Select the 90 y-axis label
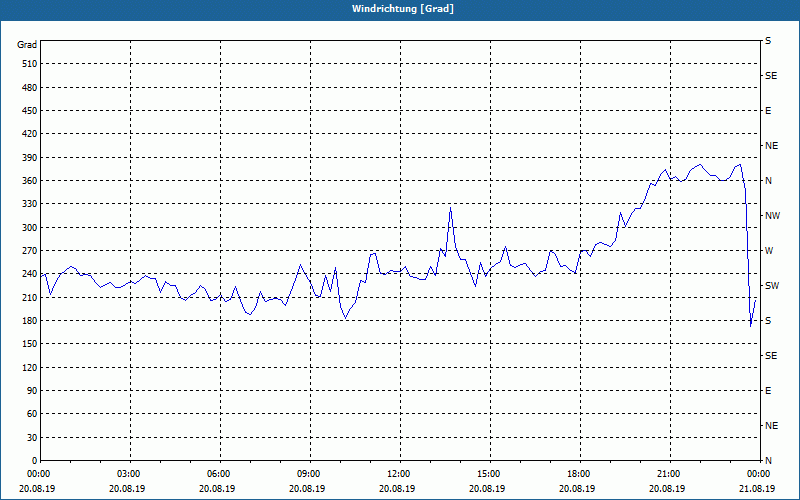Image resolution: width=800 pixels, height=500 pixels. point(32,391)
